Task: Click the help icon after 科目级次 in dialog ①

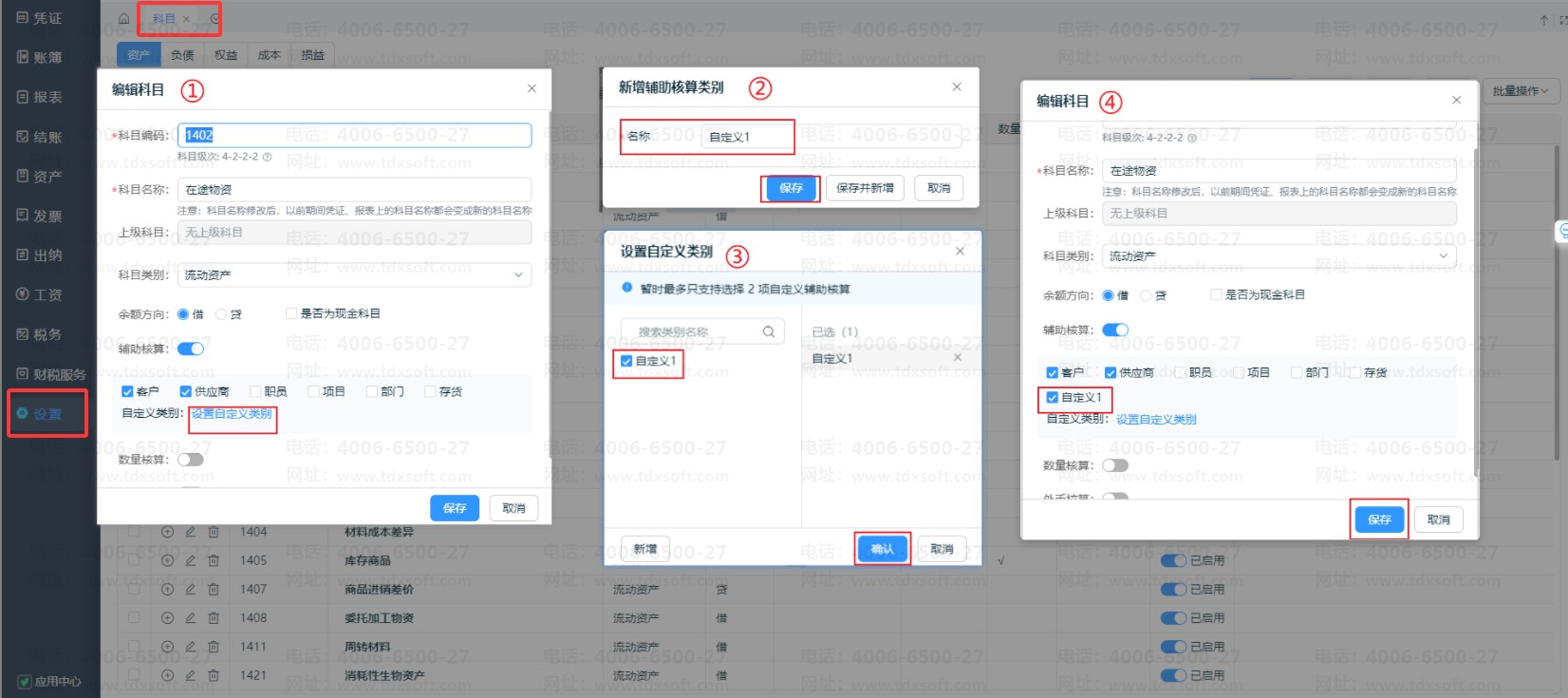Action: (267, 157)
